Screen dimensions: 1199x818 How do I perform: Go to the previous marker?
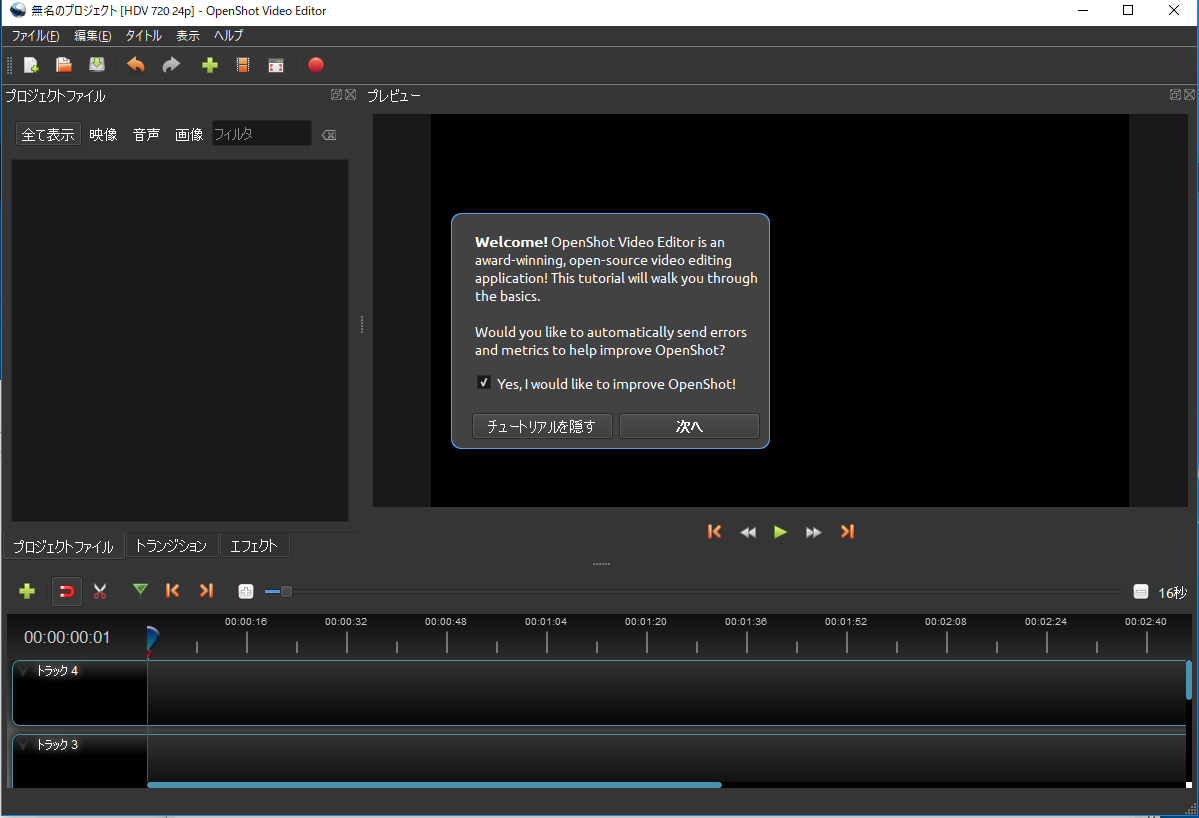click(173, 590)
